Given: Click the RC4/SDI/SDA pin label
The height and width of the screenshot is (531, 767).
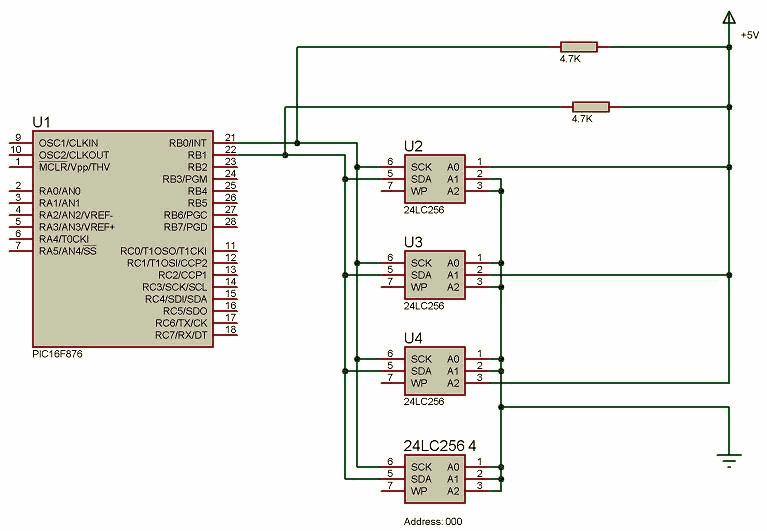Looking at the screenshot, I should point(176,299).
